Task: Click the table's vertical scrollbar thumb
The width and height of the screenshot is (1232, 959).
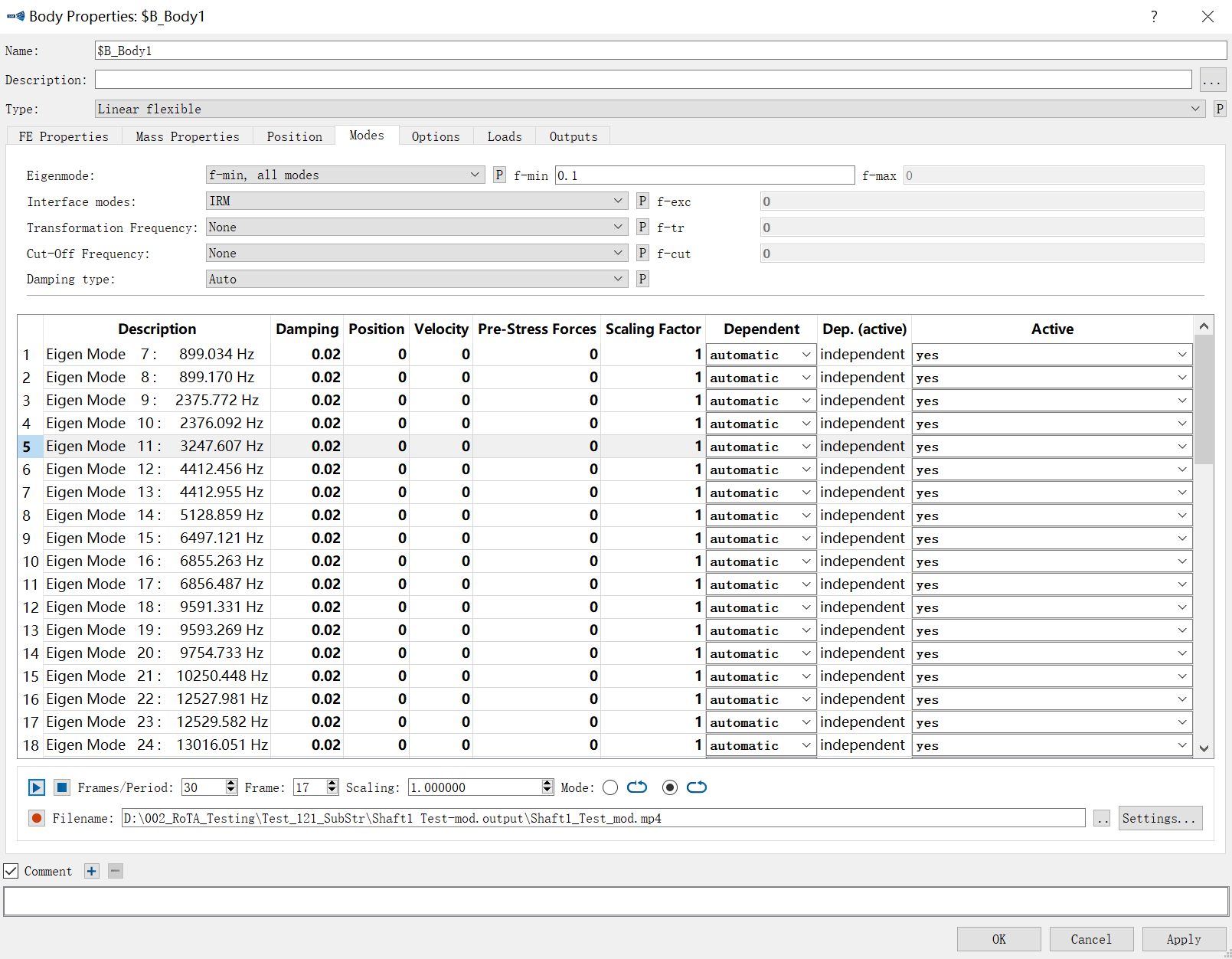Action: pos(1204,399)
